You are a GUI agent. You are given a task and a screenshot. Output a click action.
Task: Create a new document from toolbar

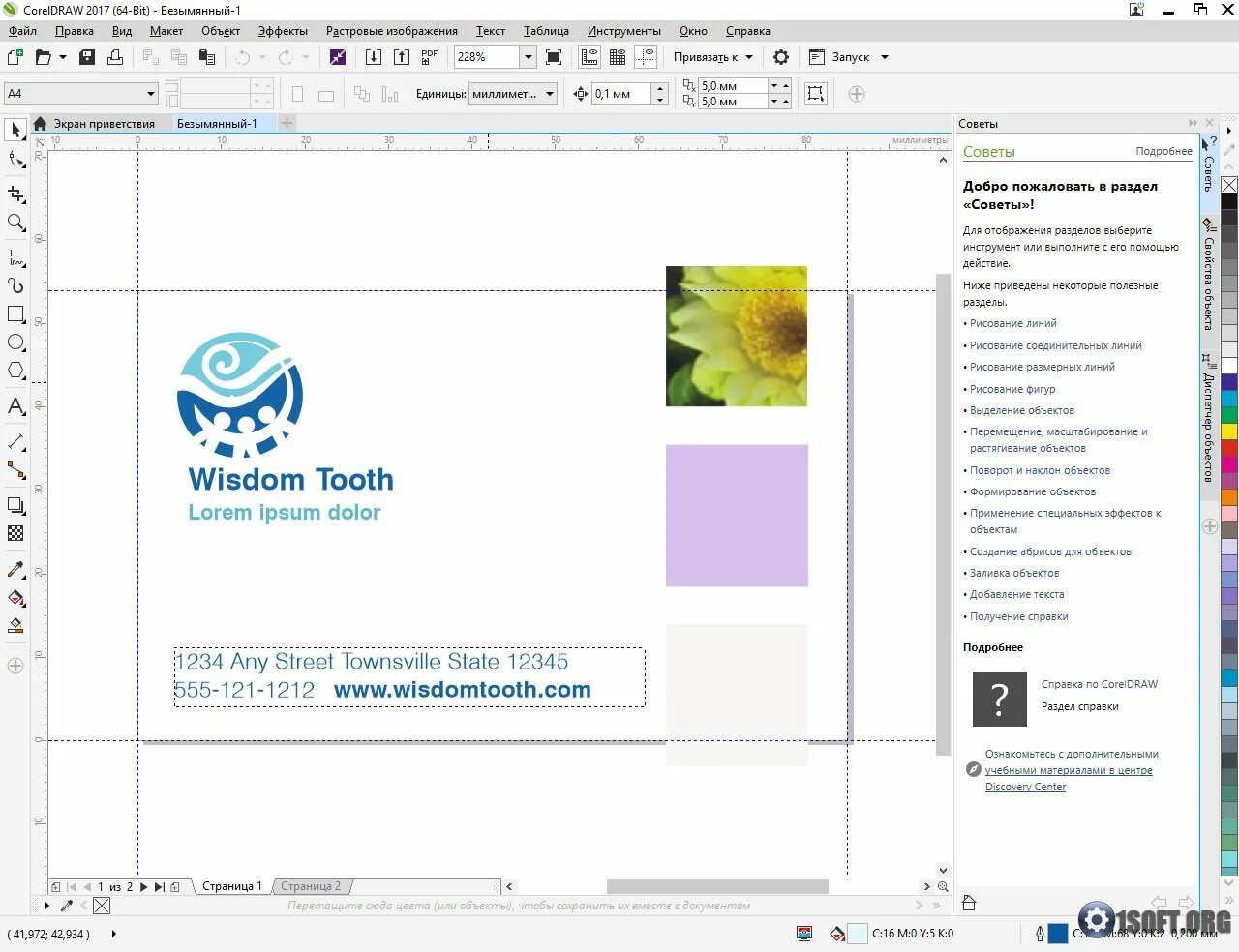pos(15,57)
